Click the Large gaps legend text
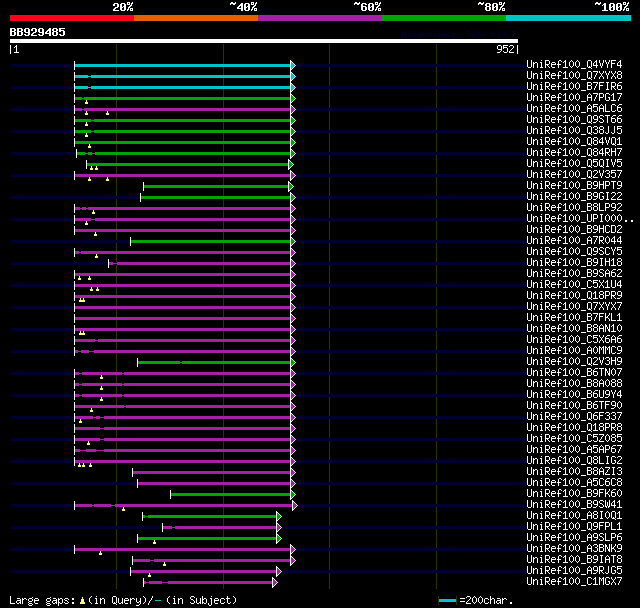This screenshot has width=640, height=608. [x=123, y=600]
